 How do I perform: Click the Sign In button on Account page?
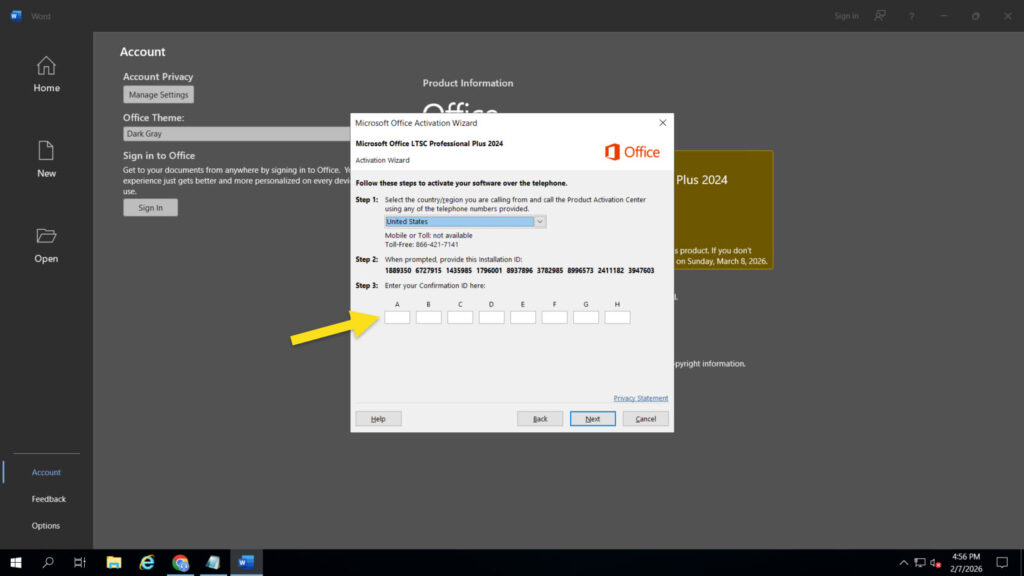[x=150, y=208]
